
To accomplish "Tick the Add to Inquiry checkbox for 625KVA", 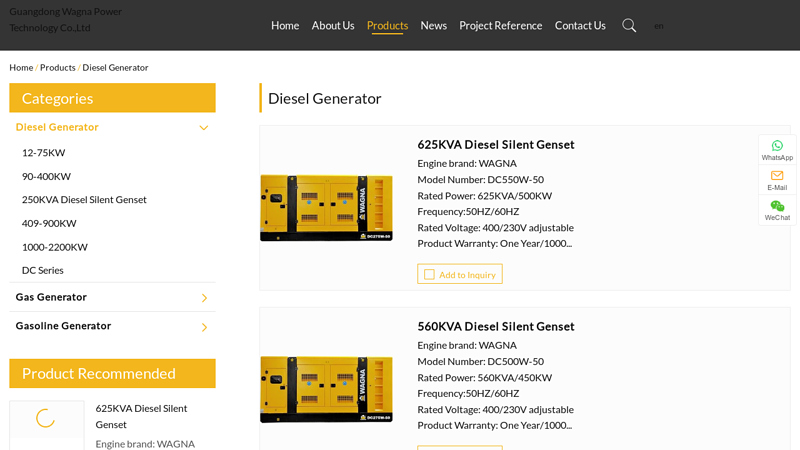I will coord(429,274).
